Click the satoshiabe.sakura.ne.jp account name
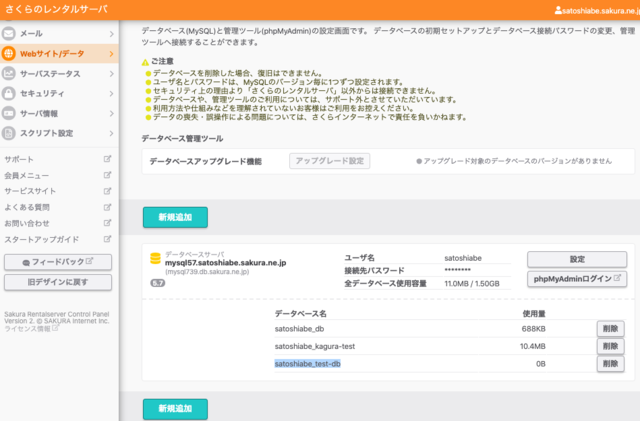The height and width of the screenshot is (421, 640). (x=601, y=11)
